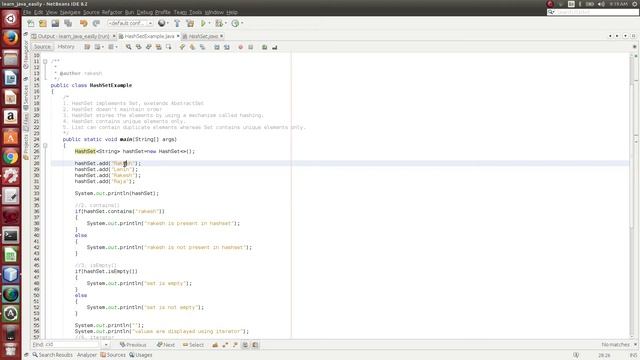Click the Stop Macro Recording icon
Image resolution: width=640 pixels, height=360 pixels.
coord(251,47)
